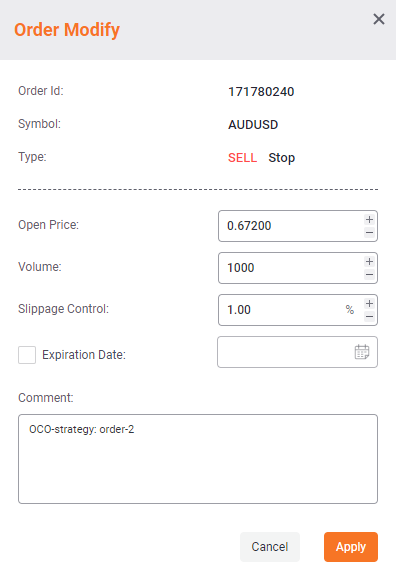Click the order ID number 171780240
The height and width of the screenshot is (572, 396).
pyautogui.click(x=261, y=92)
